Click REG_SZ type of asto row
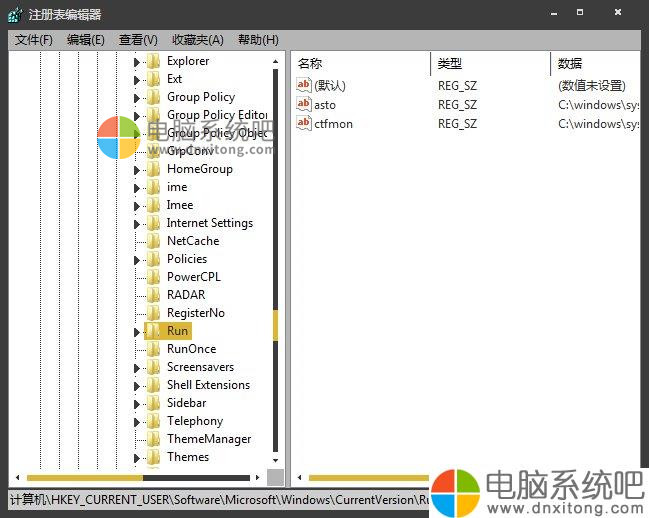649x518 pixels. (x=457, y=105)
